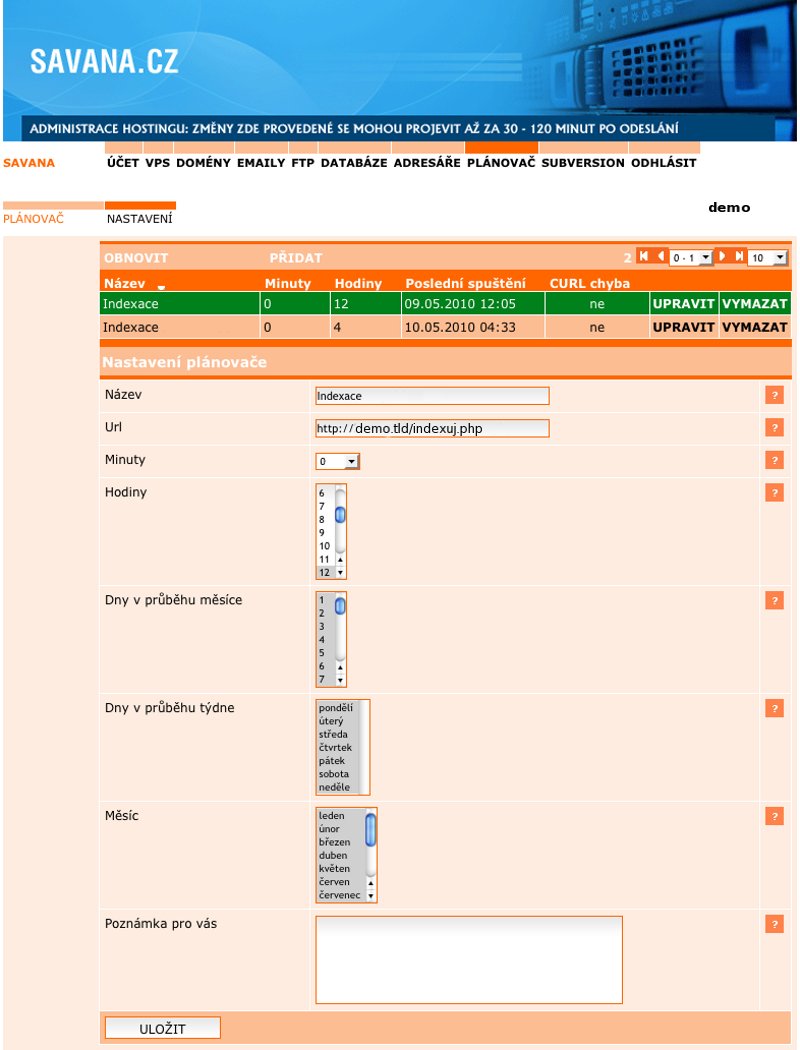Open the EMAILY menu
800x1050 pixels.
click(261, 163)
